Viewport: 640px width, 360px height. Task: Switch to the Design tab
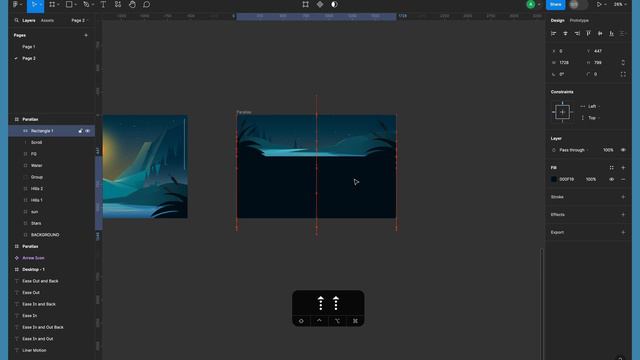pyautogui.click(x=557, y=20)
